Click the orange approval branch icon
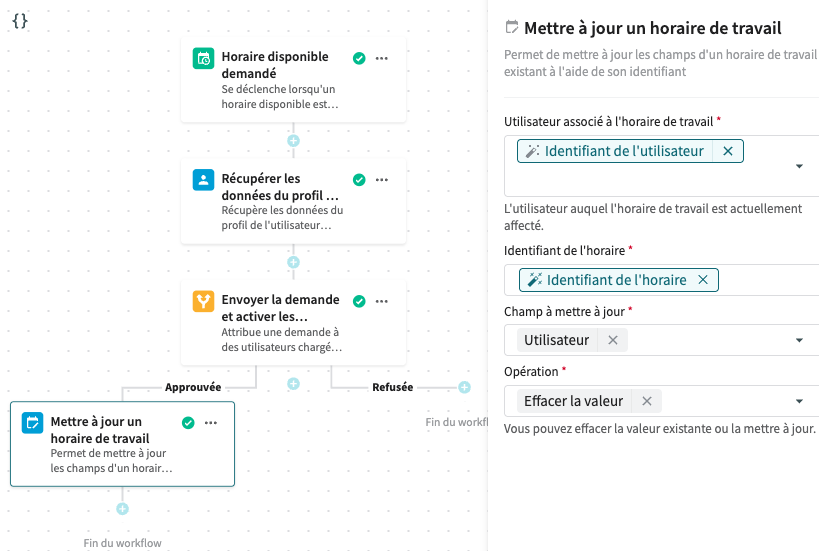The image size is (819, 551). click(203, 301)
